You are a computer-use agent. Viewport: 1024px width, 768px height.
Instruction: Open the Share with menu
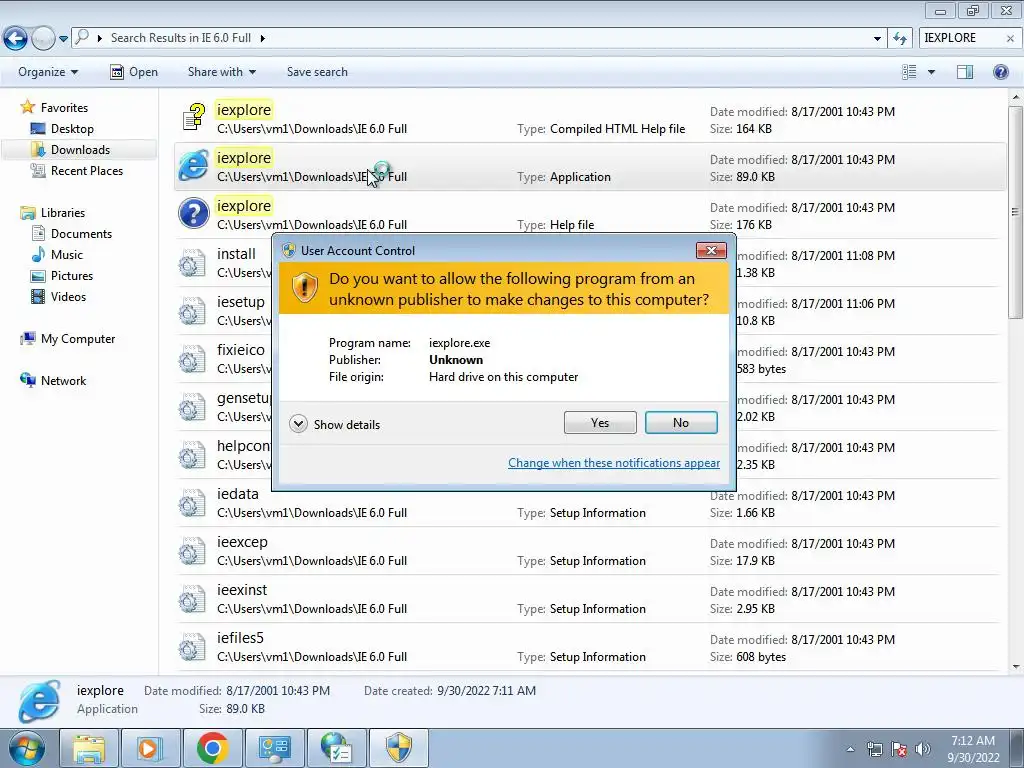tap(221, 72)
